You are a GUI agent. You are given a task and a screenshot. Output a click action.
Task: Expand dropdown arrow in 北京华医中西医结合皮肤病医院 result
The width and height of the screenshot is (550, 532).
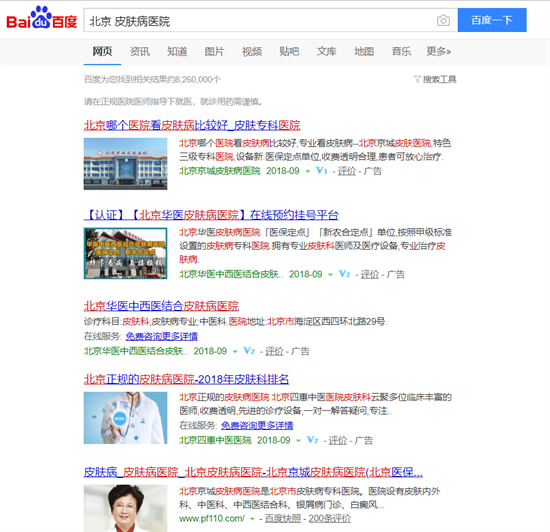(235, 351)
